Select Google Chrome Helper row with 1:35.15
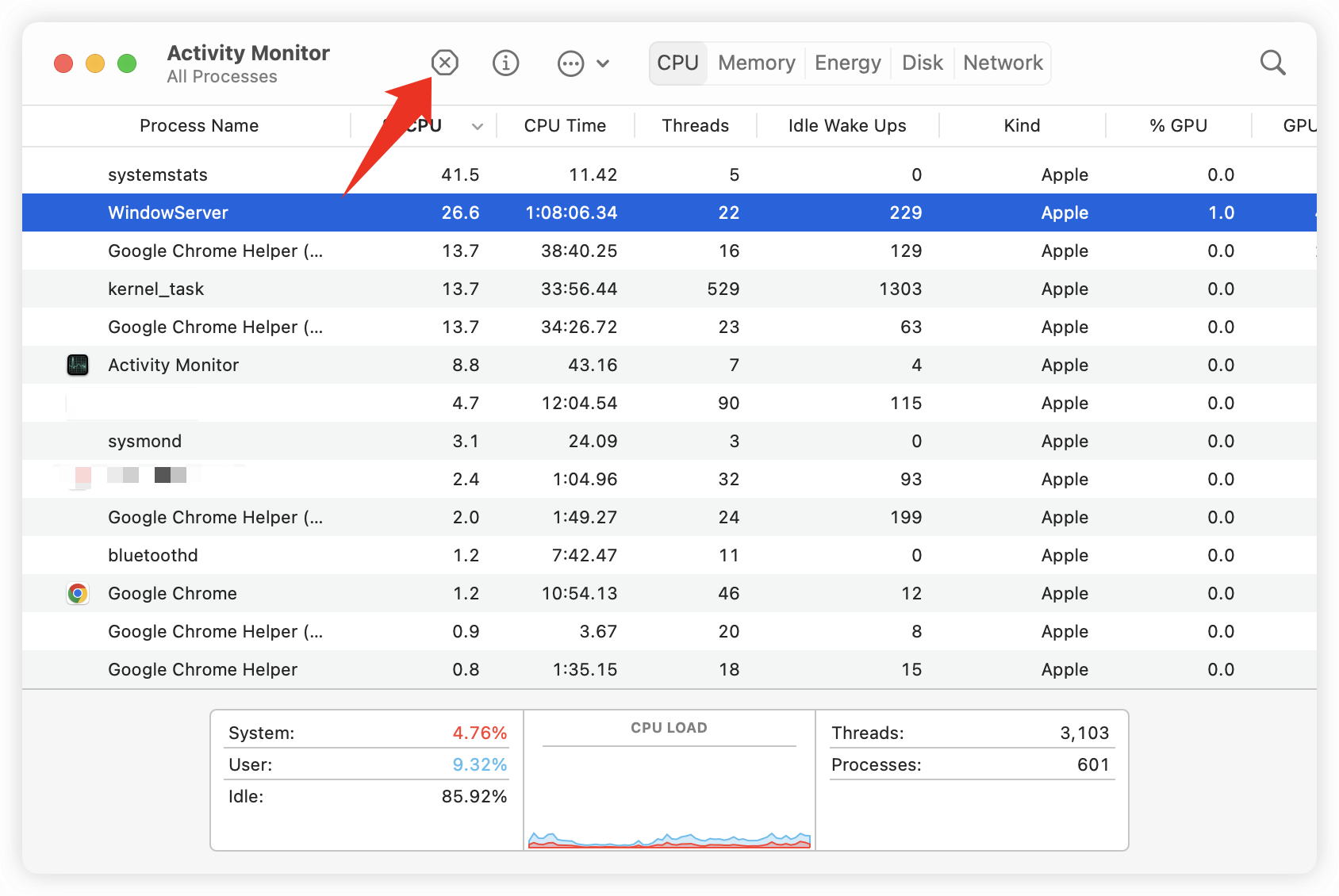Image resolution: width=1339 pixels, height=896 pixels. (x=669, y=669)
